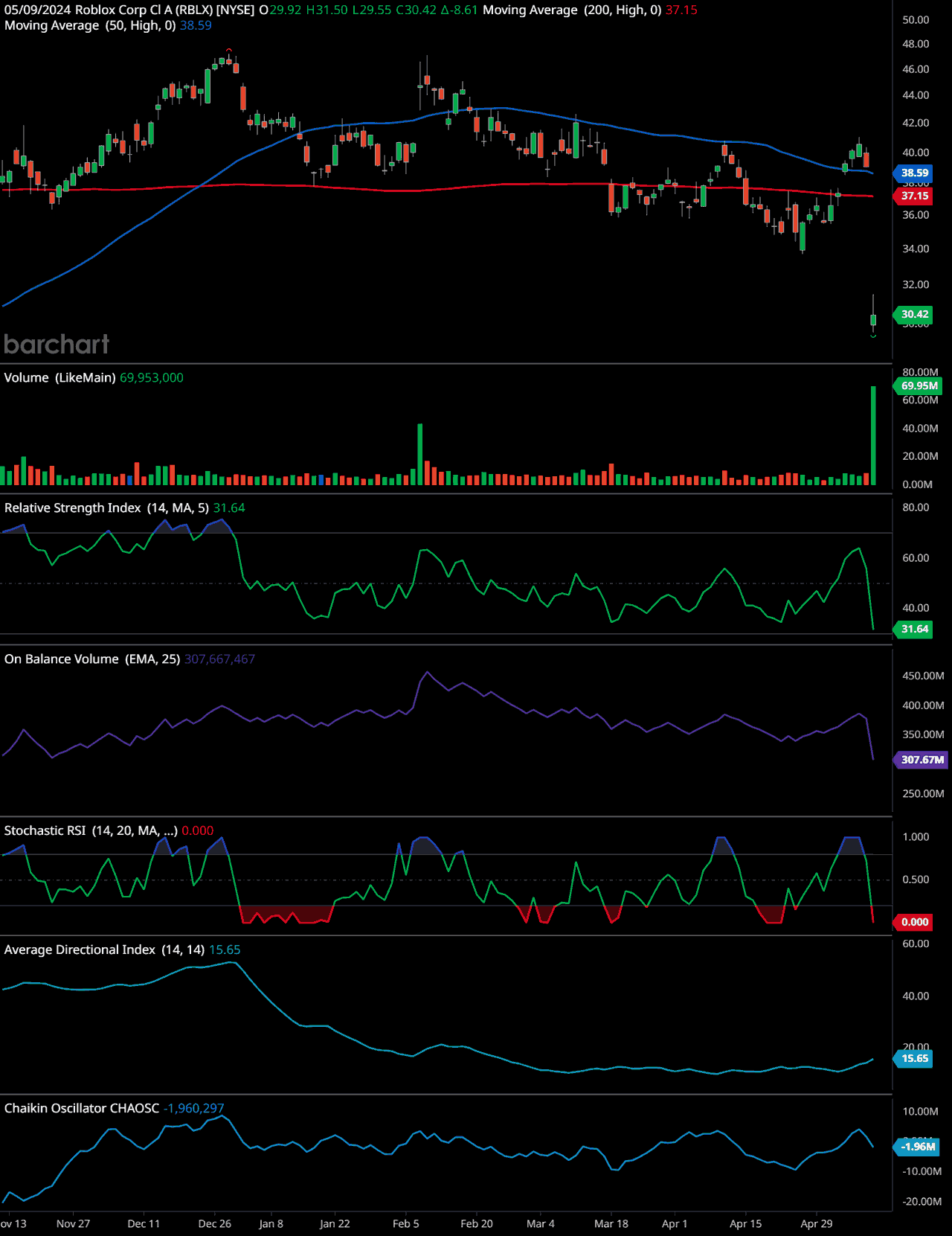The height and width of the screenshot is (1236, 952).
Task: Click the Nov 27 date axis label
Action: pos(73,1223)
